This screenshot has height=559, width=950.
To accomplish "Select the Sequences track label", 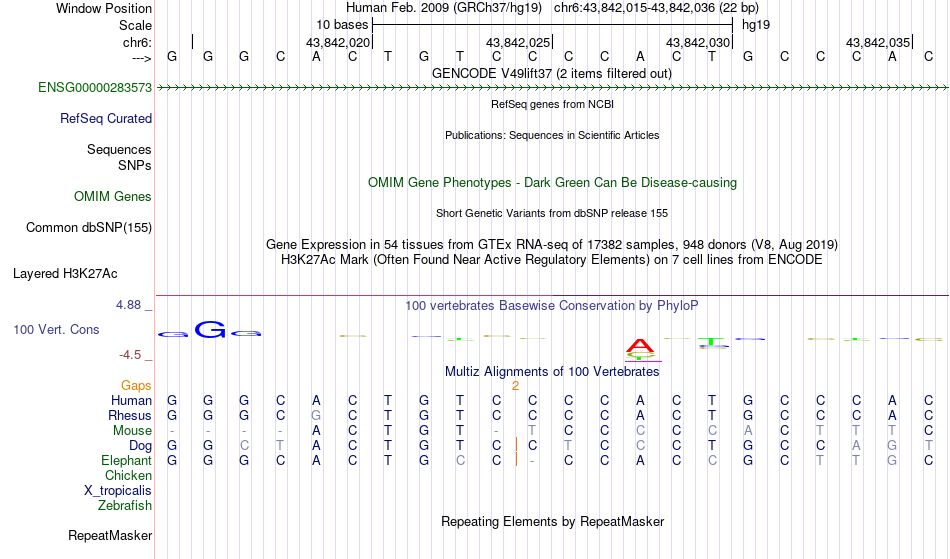I will pyautogui.click(x=119, y=150).
